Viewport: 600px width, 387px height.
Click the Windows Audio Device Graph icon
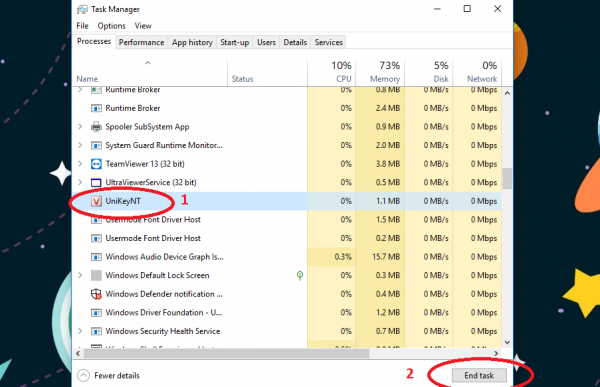tap(96, 257)
